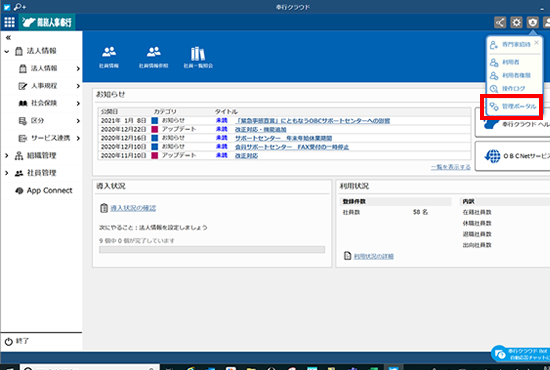This screenshot has width=550, height=370.
Task: Expand the 社員管理 tree arrow
Action: [7, 173]
